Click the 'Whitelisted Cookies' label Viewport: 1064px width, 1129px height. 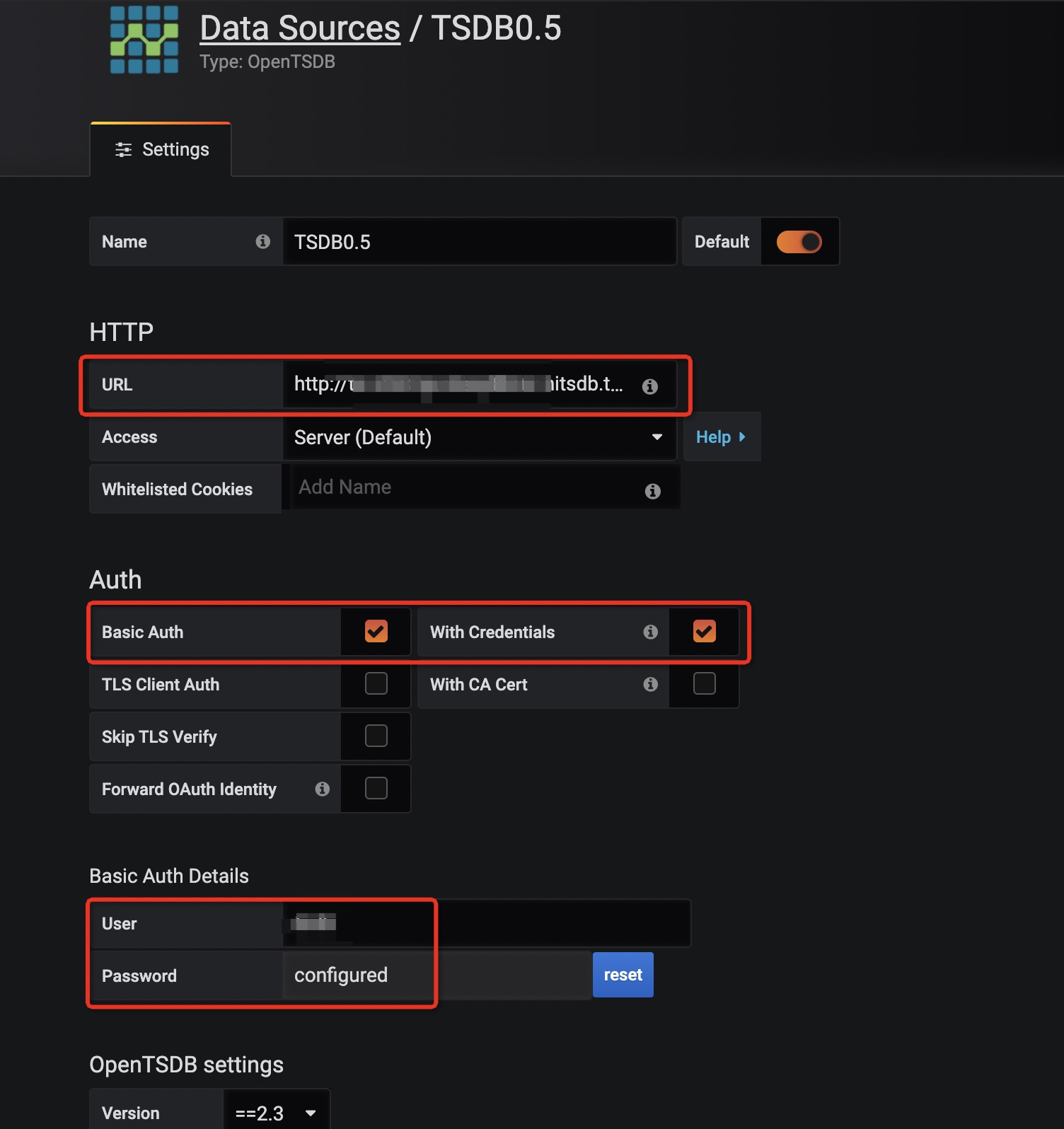(x=177, y=490)
